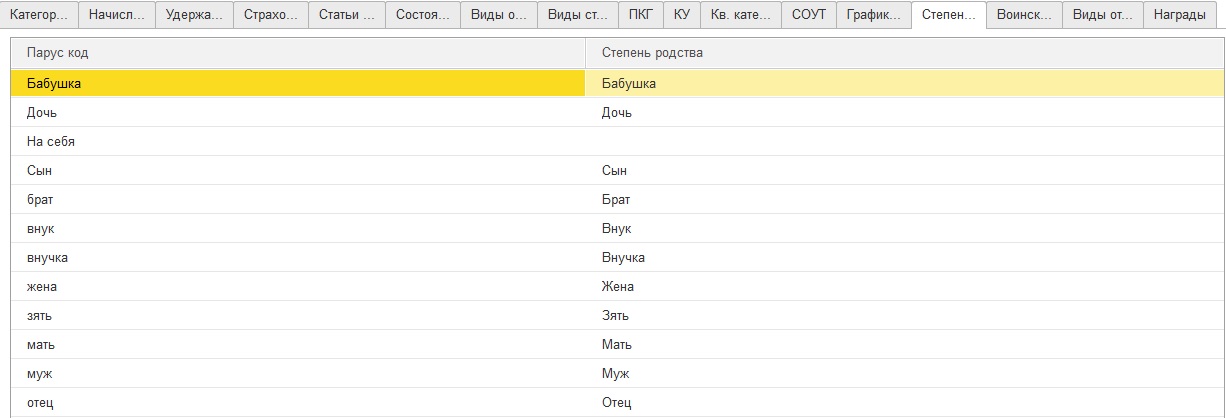The width and height of the screenshot is (1226, 418).
Task: Switch to the Страхо... tab
Action: 270,15
